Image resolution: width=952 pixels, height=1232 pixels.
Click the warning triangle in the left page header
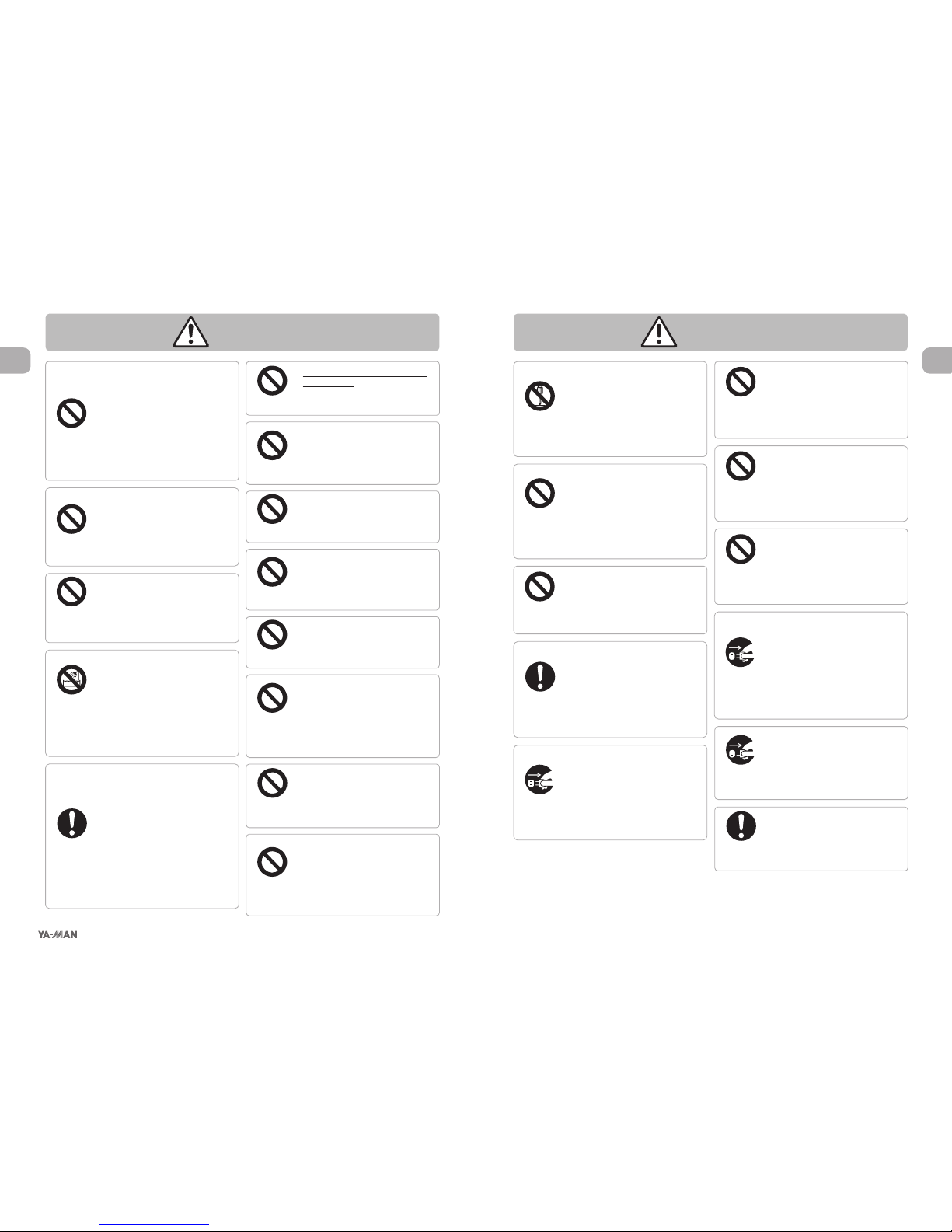click(x=190, y=332)
